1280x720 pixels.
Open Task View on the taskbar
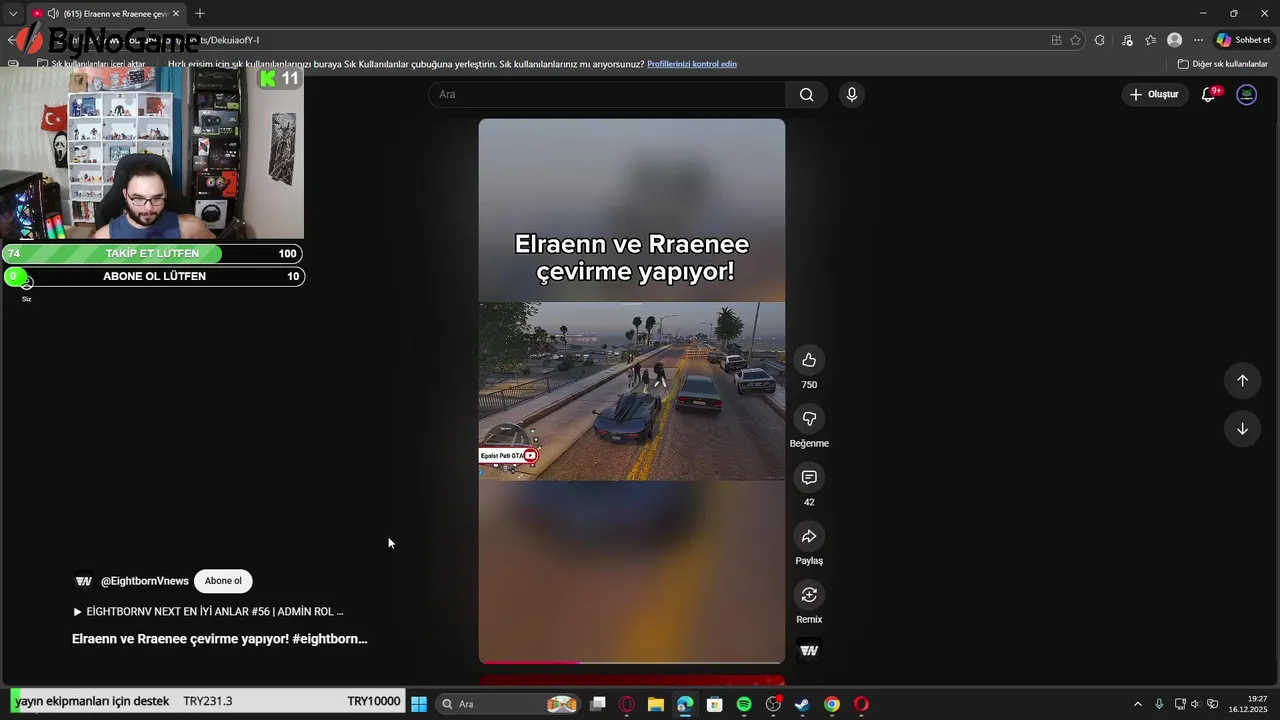tap(598, 704)
